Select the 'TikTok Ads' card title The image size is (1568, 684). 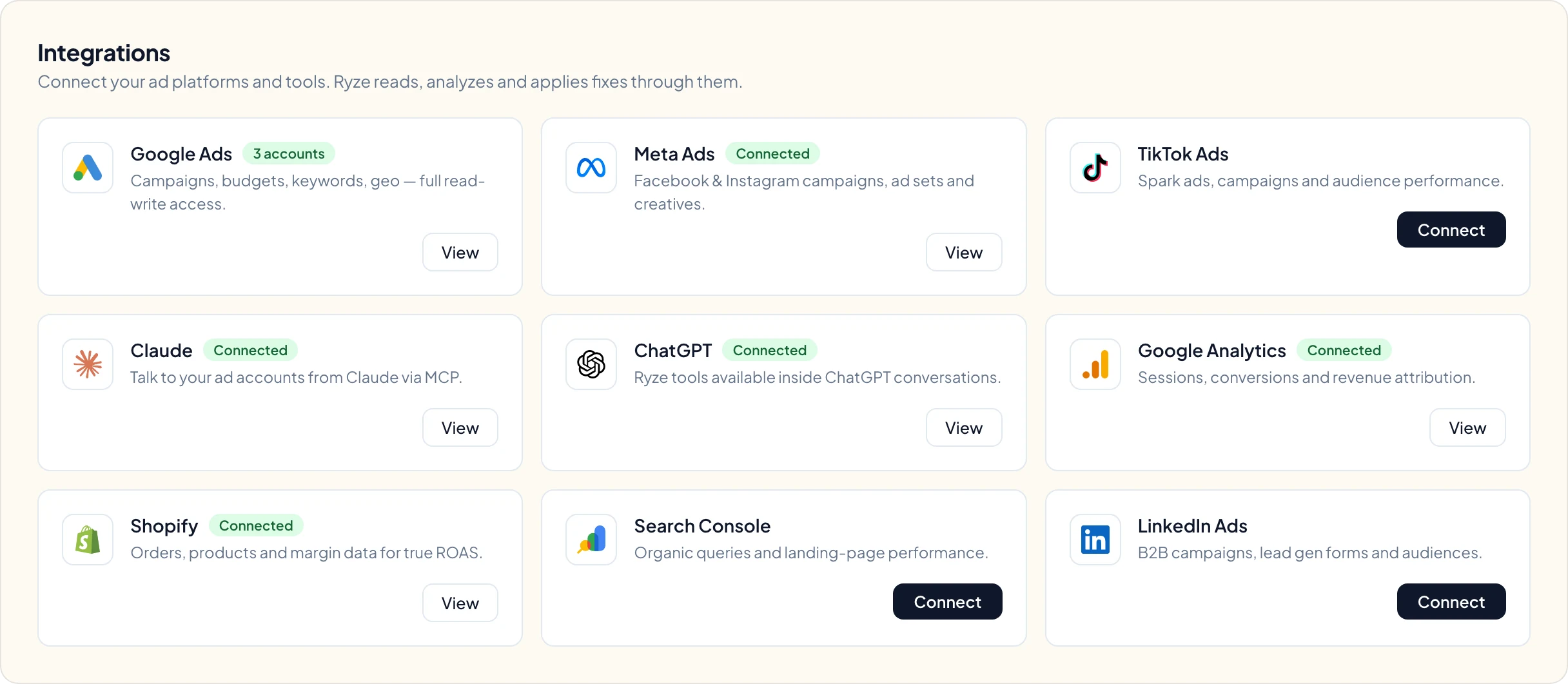click(1183, 154)
